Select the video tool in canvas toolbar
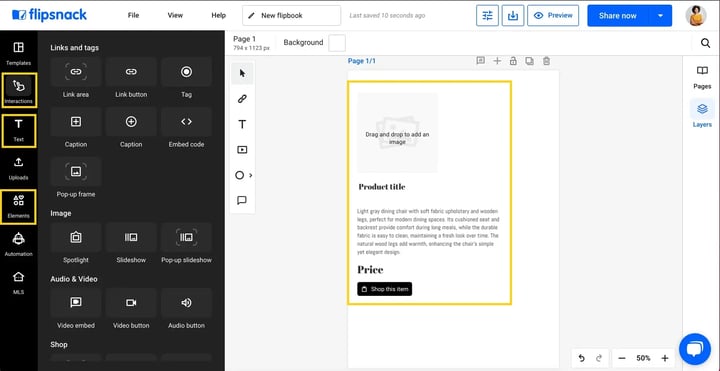The height and width of the screenshot is (371, 720). 242,150
